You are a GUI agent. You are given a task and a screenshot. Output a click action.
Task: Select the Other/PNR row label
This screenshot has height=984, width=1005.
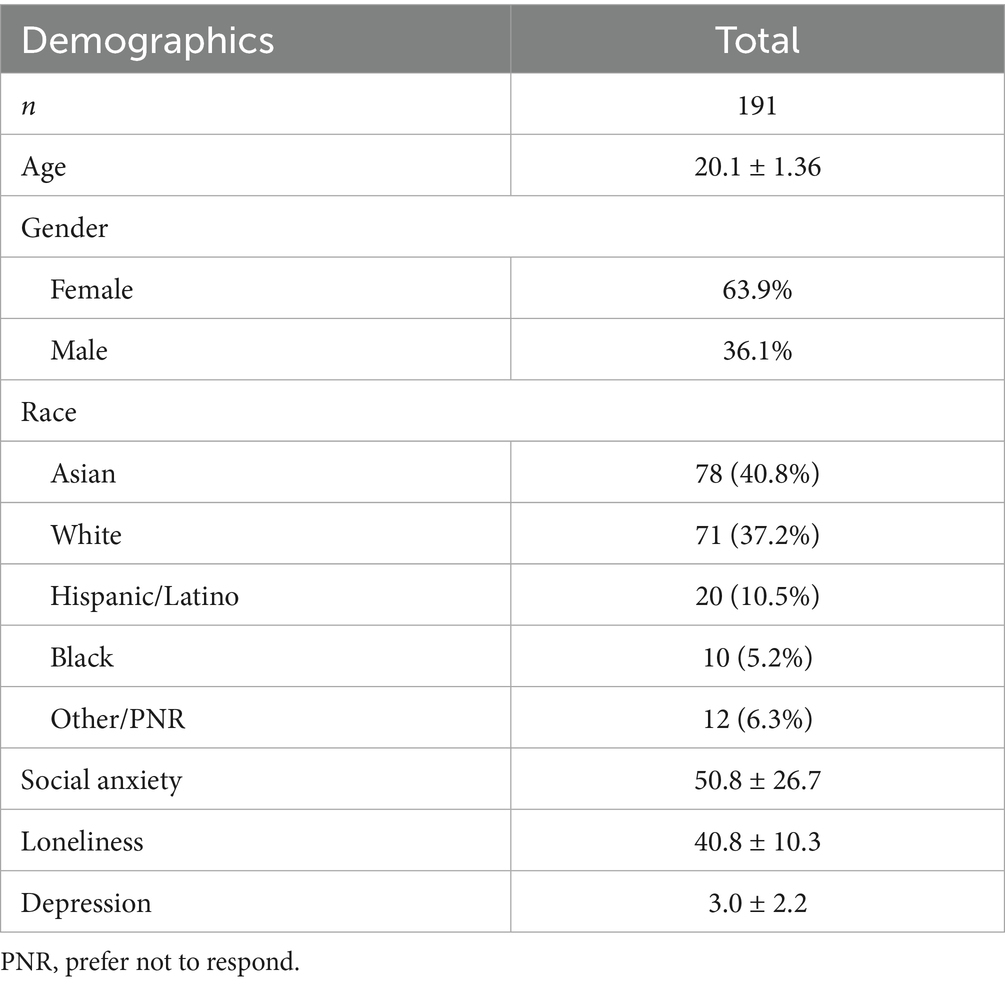tap(116, 718)
